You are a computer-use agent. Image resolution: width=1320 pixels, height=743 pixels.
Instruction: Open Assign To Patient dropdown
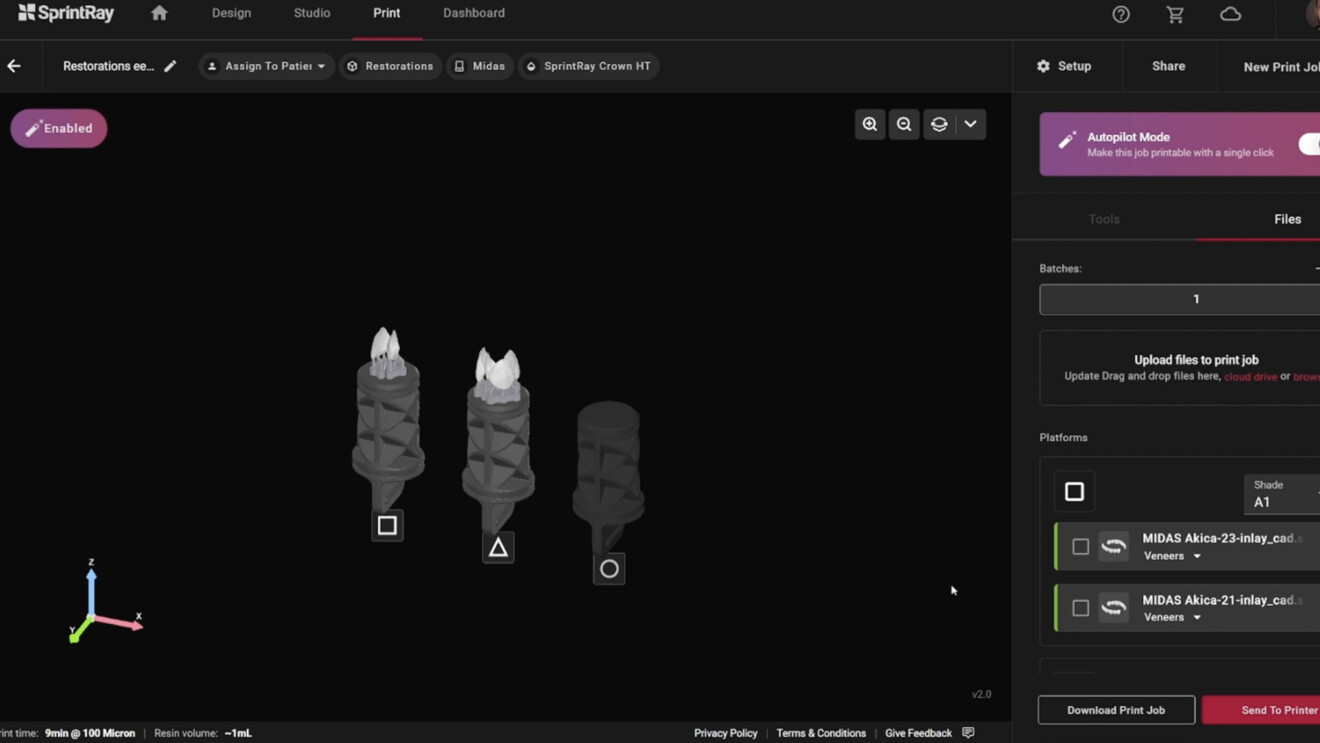[267, 66]
